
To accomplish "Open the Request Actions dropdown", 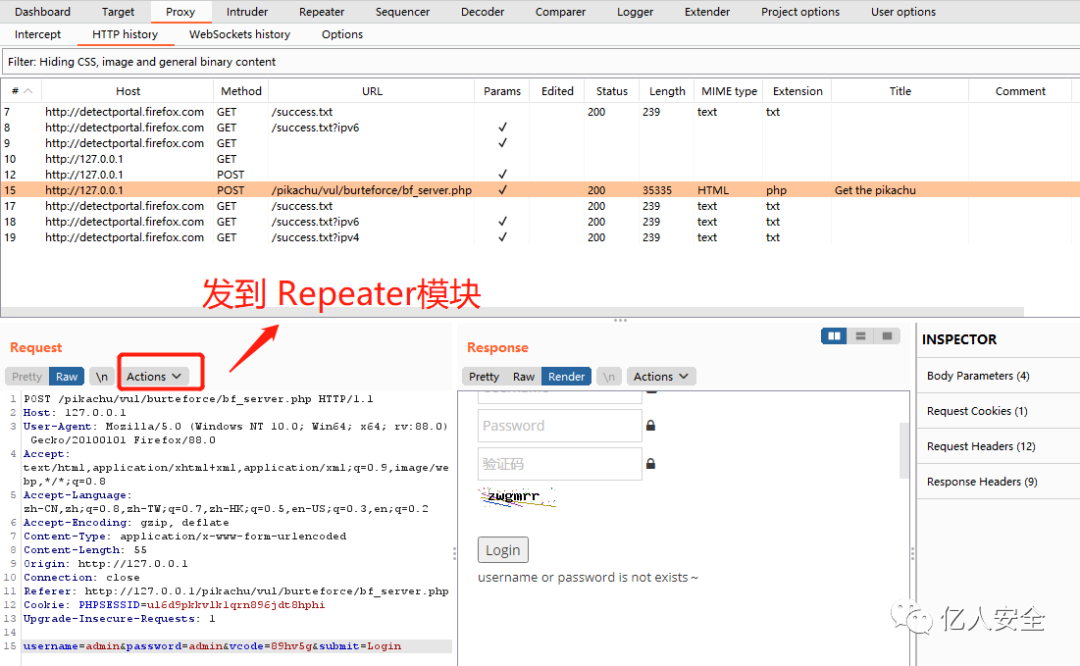I will point(154,377).
